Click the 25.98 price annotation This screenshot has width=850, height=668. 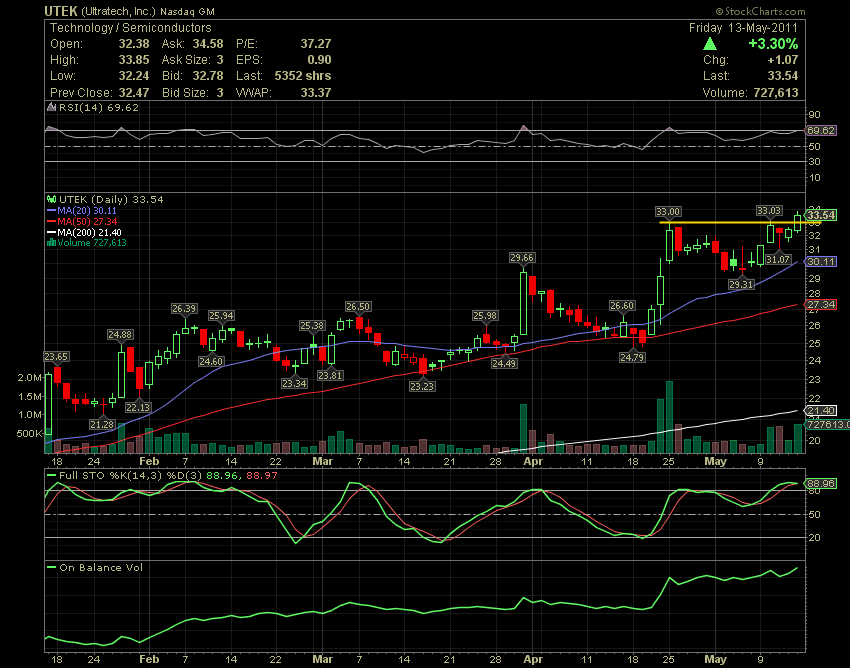[x=485, y=316]
